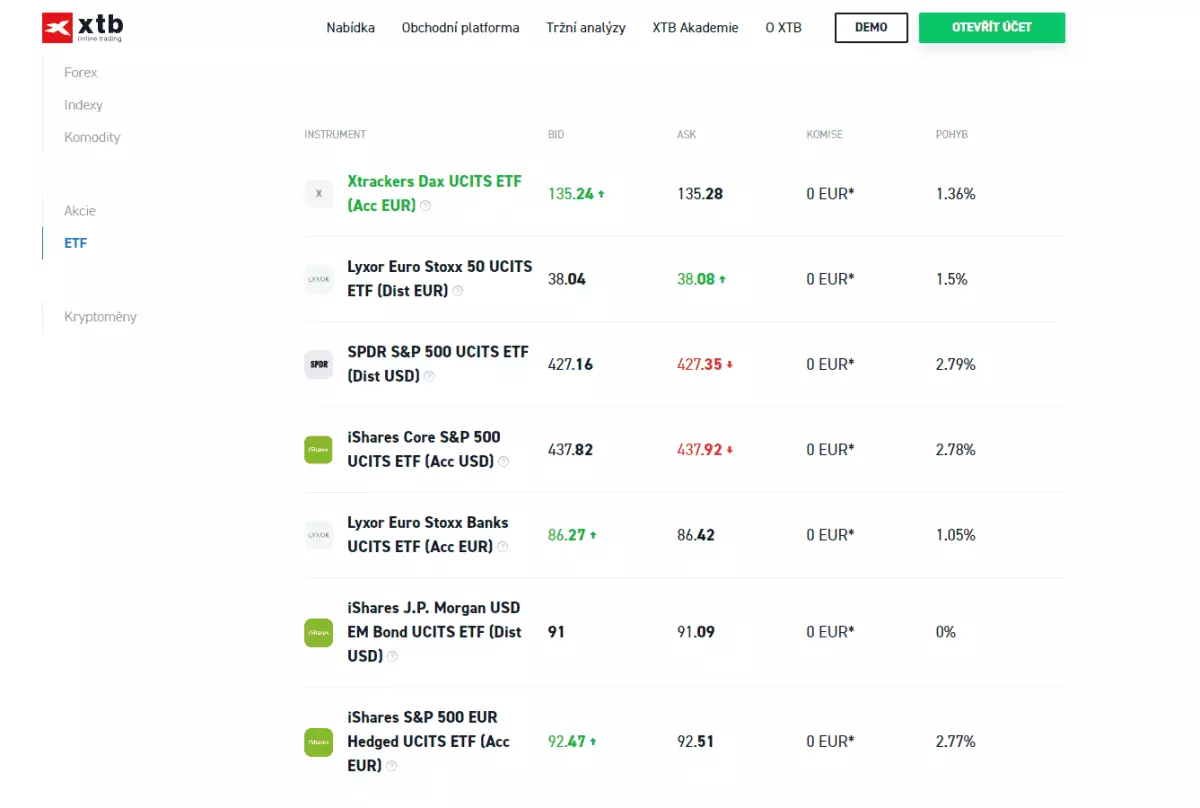
Task: Click the SPDR S&P 500 logo icon
Action: pos(318,364)
